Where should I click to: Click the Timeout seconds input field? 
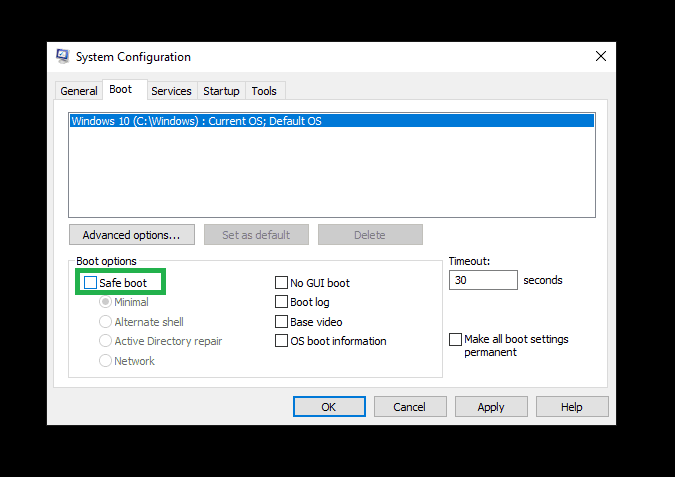click(483, 280)
